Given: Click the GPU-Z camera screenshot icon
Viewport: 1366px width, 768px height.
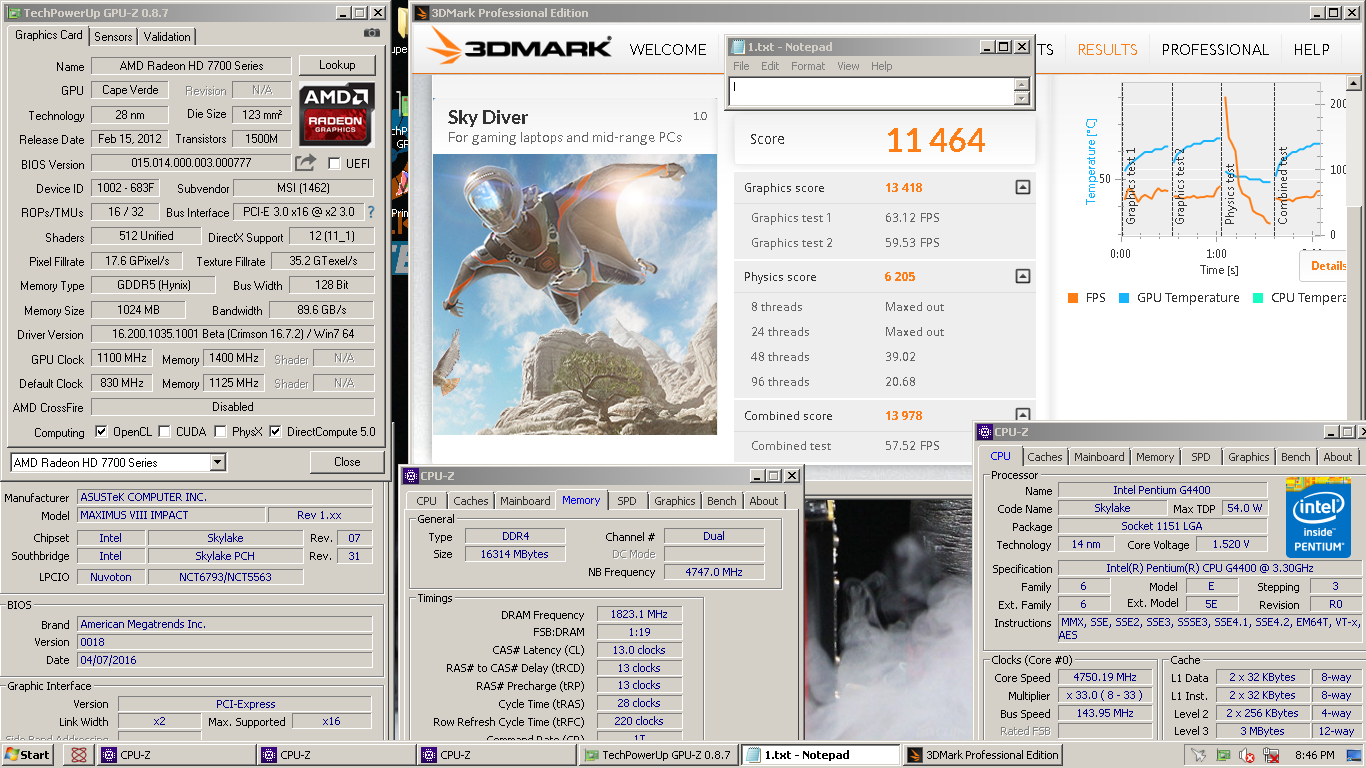Looking at the screenshot, I should point(372,33).
